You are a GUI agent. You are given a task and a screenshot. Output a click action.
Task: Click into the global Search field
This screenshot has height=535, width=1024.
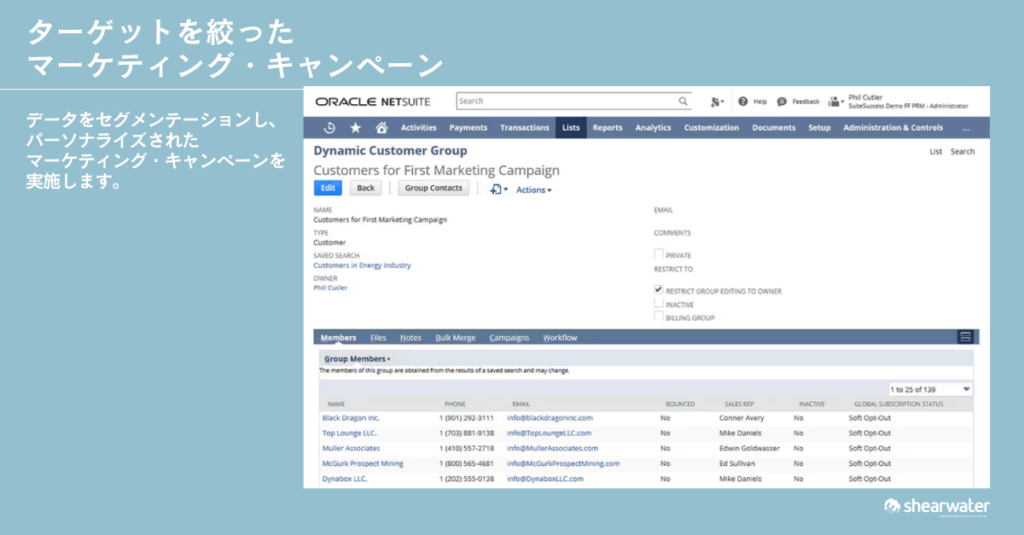coord(566,101)
